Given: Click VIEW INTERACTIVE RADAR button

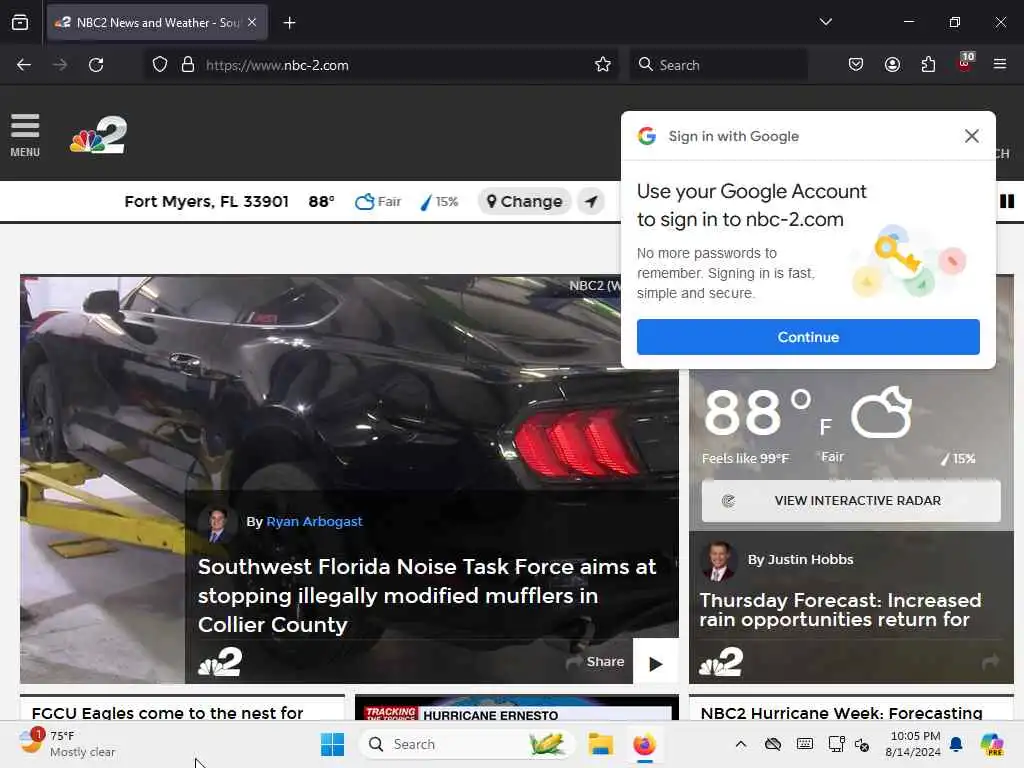Looking at the screenshot, I should coord(851,501).
